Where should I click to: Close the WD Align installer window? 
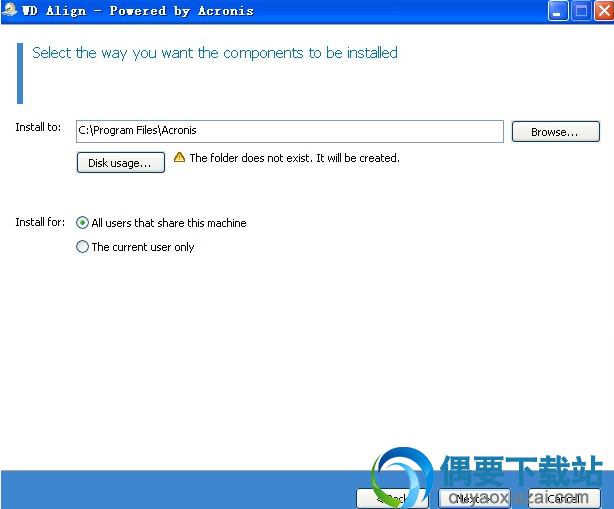tap(604, 11)
